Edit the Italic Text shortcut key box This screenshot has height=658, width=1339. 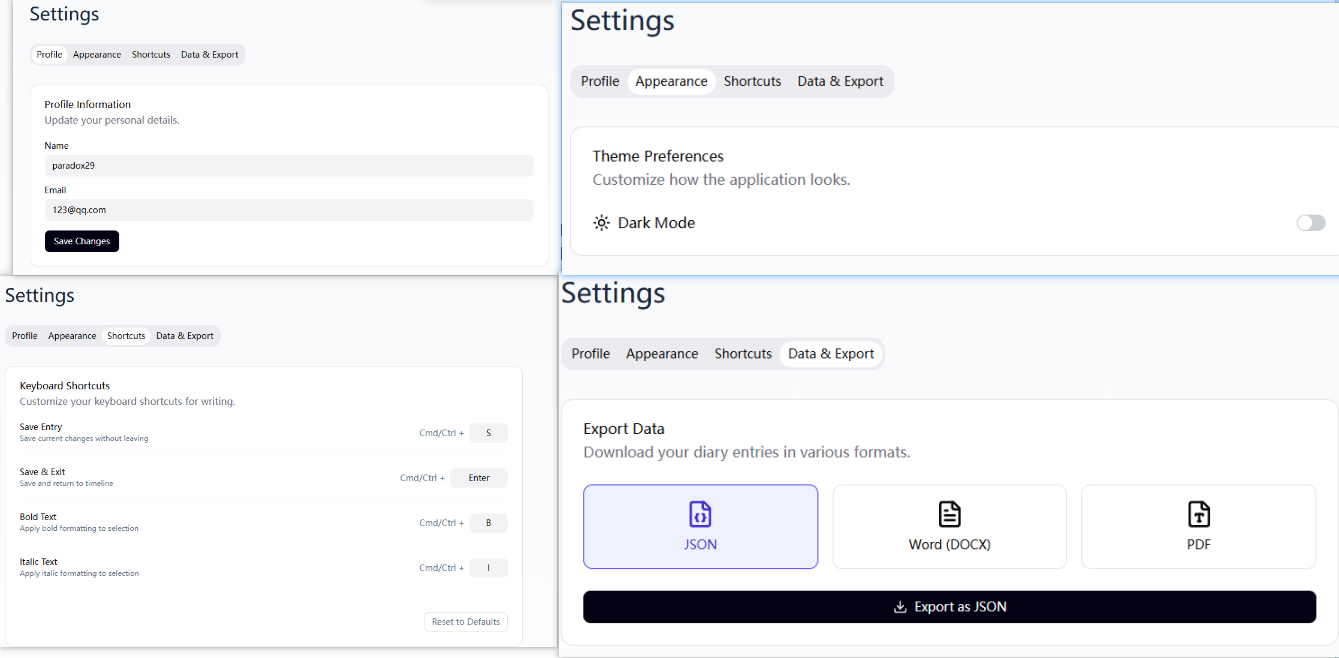point(488,568)
